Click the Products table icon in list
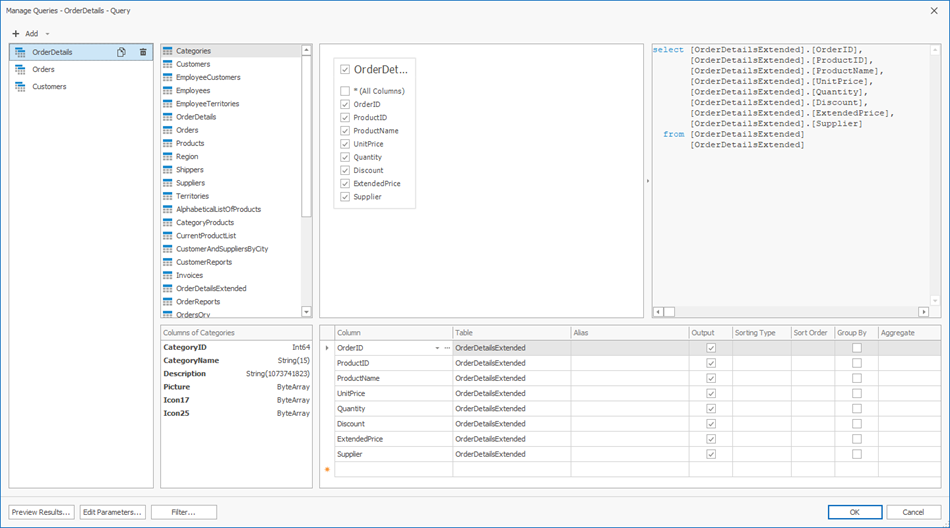950x528 pixels. 168,143
